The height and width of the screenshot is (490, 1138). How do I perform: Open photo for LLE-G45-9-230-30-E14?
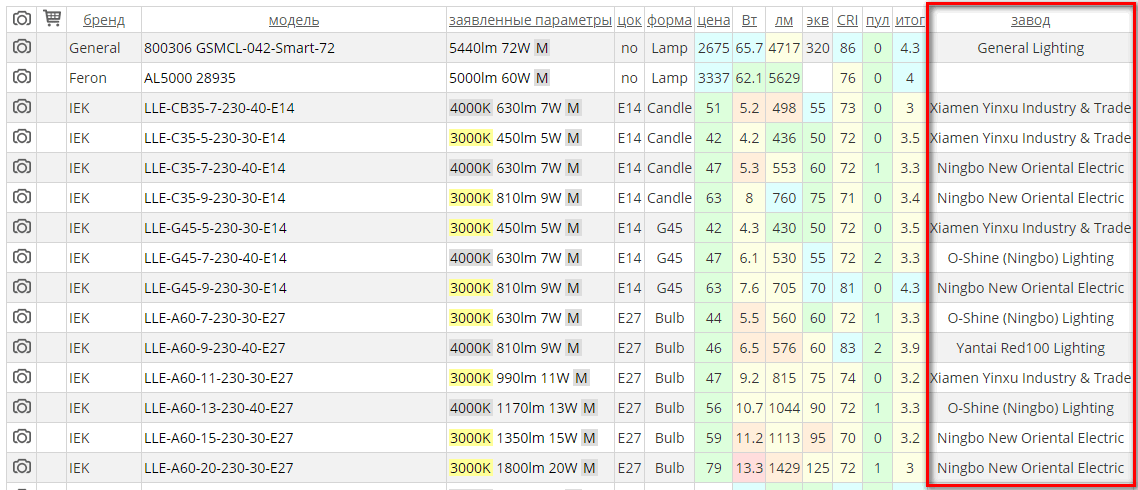coord(22,288)
